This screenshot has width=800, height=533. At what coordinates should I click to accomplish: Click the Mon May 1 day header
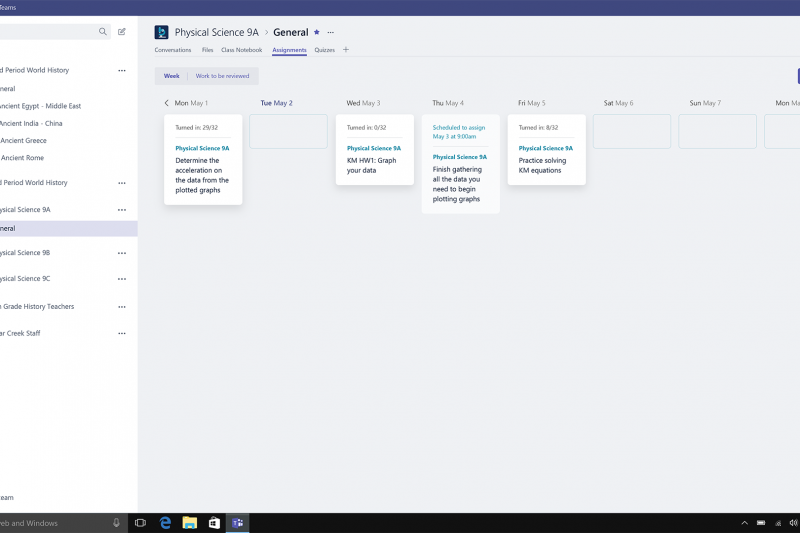pyautogui.click(x=191, y=103)
